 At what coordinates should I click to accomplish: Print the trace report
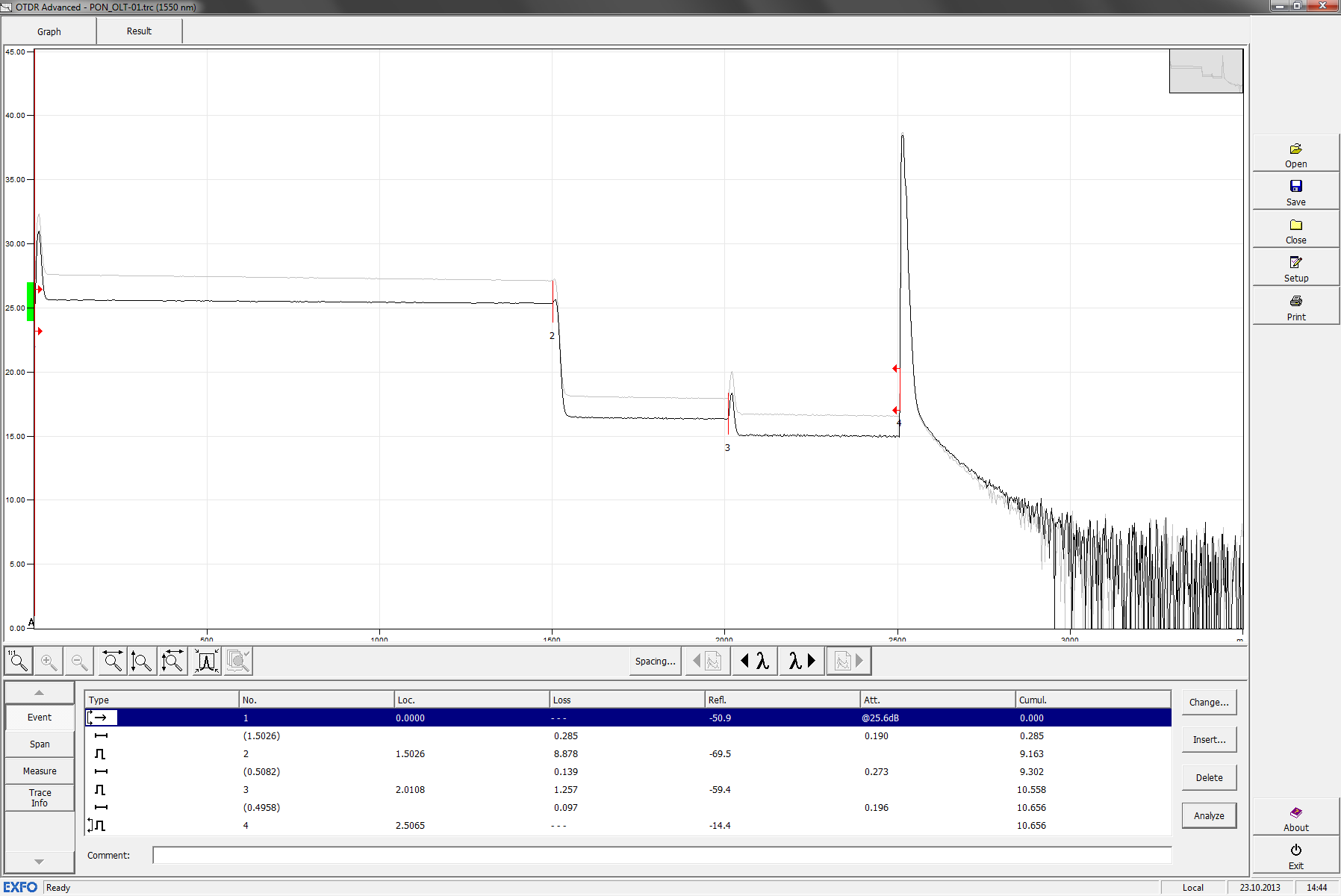(1296, 308)
